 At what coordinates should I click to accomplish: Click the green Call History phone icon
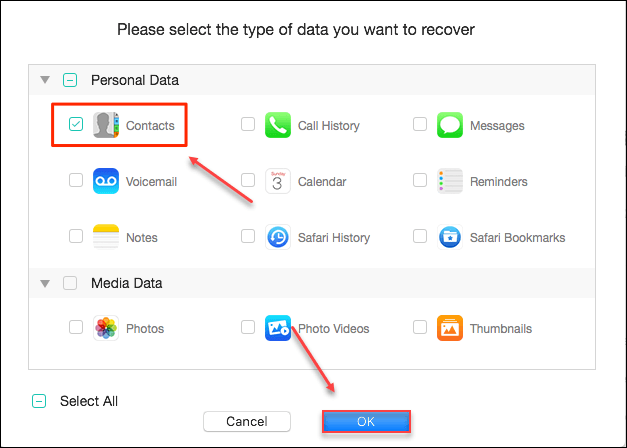[x=278, y=125]
